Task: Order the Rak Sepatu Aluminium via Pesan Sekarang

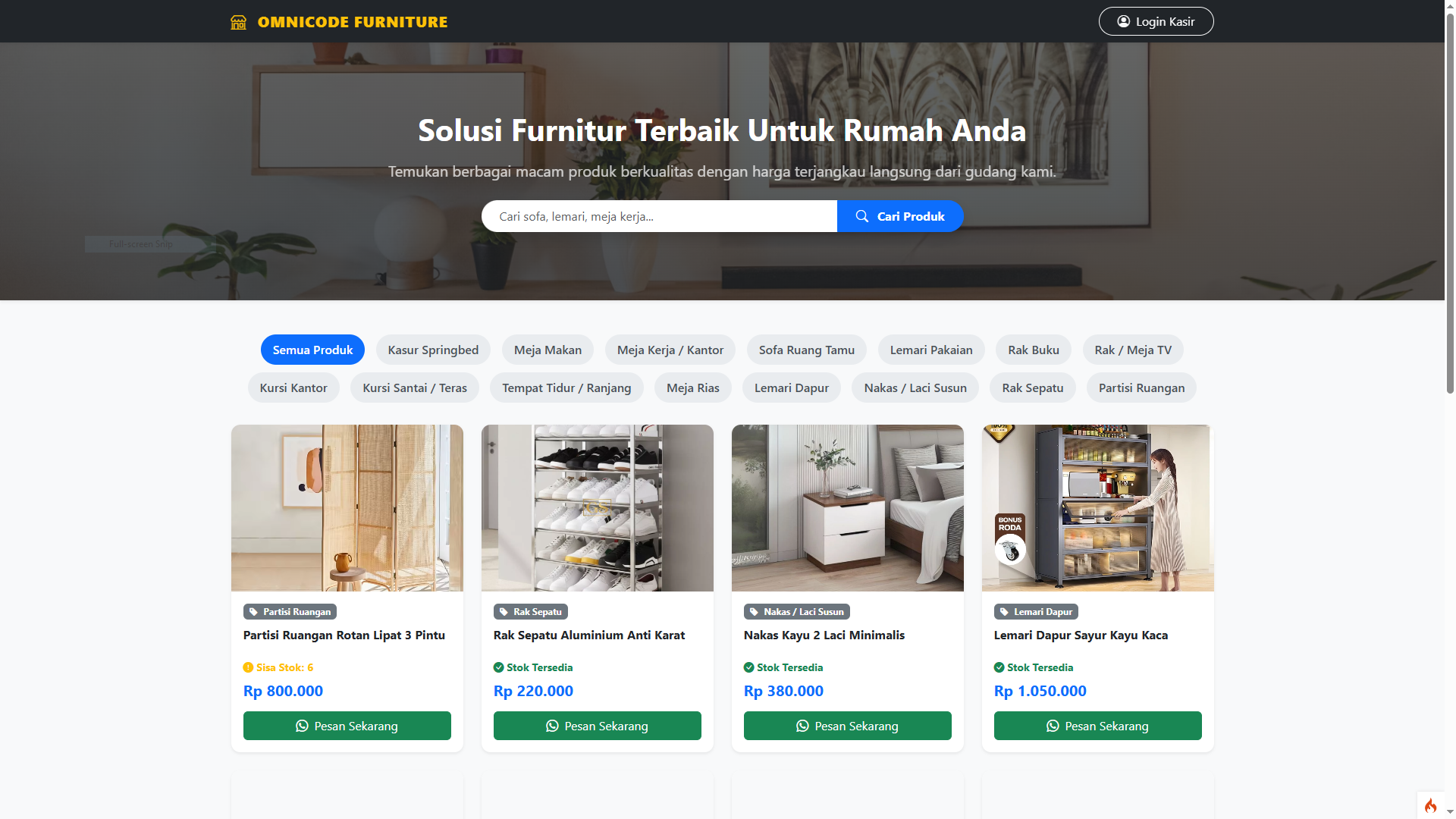Action: coord(597,726)
